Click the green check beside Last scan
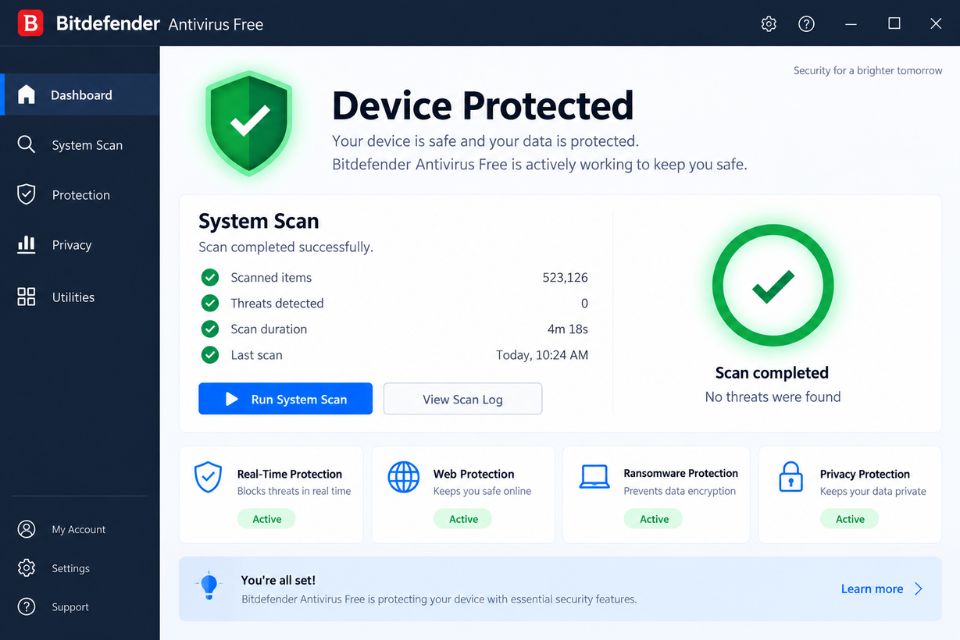 210,355
